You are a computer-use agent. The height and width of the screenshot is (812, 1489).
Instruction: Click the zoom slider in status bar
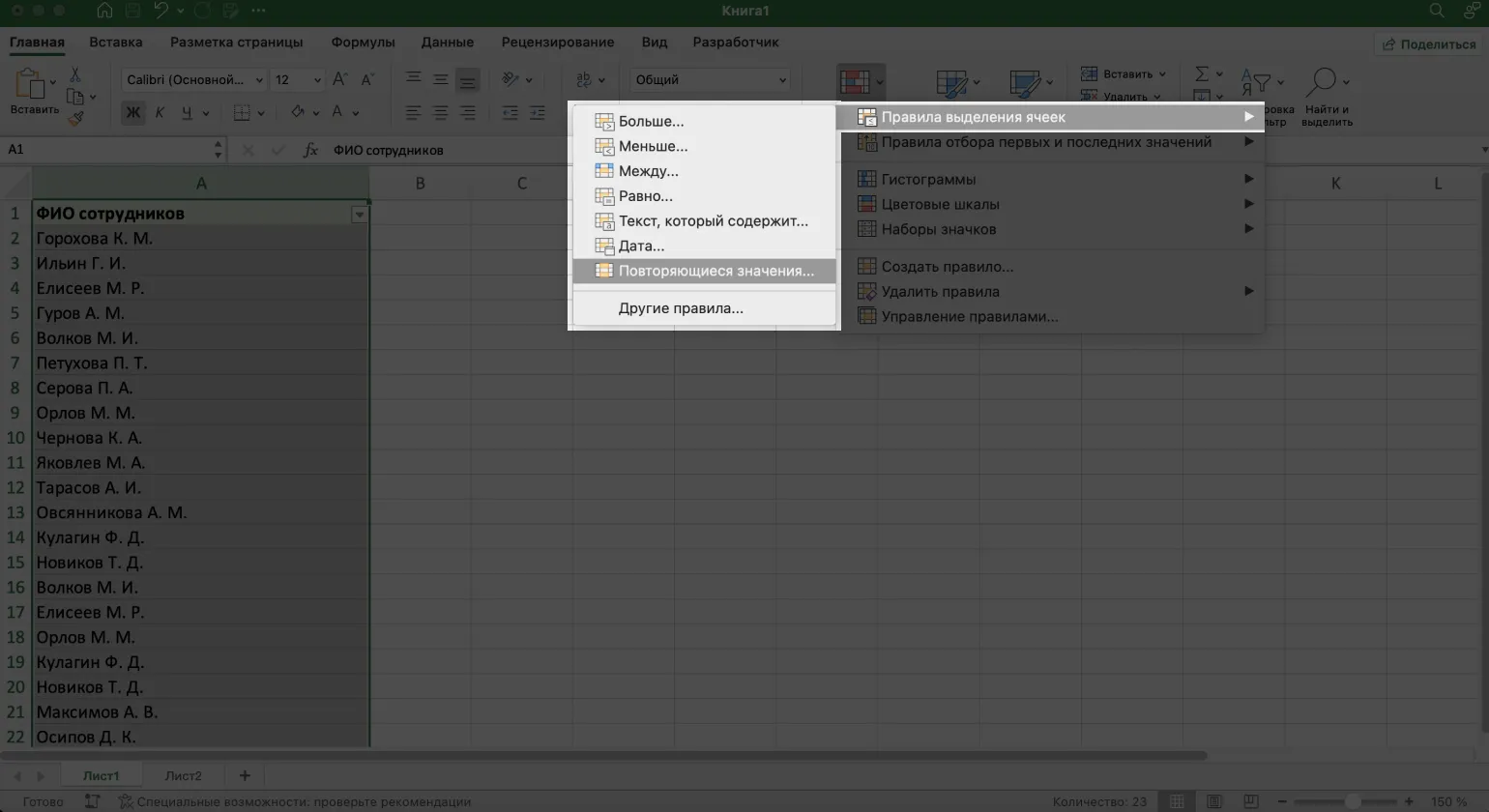point(1352,801)
